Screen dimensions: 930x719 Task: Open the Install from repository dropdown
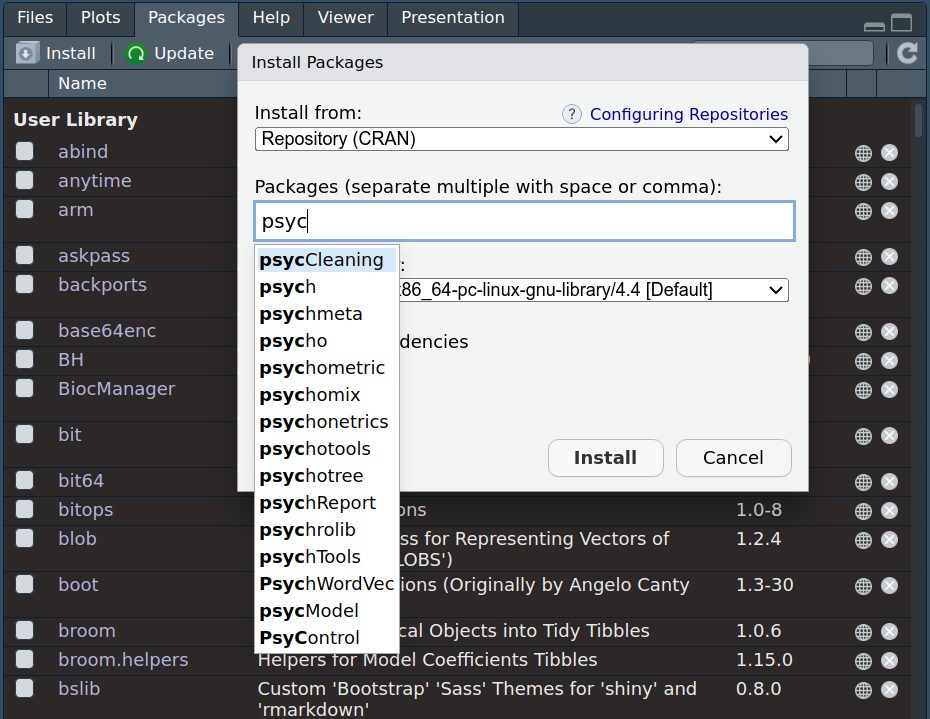521,139
